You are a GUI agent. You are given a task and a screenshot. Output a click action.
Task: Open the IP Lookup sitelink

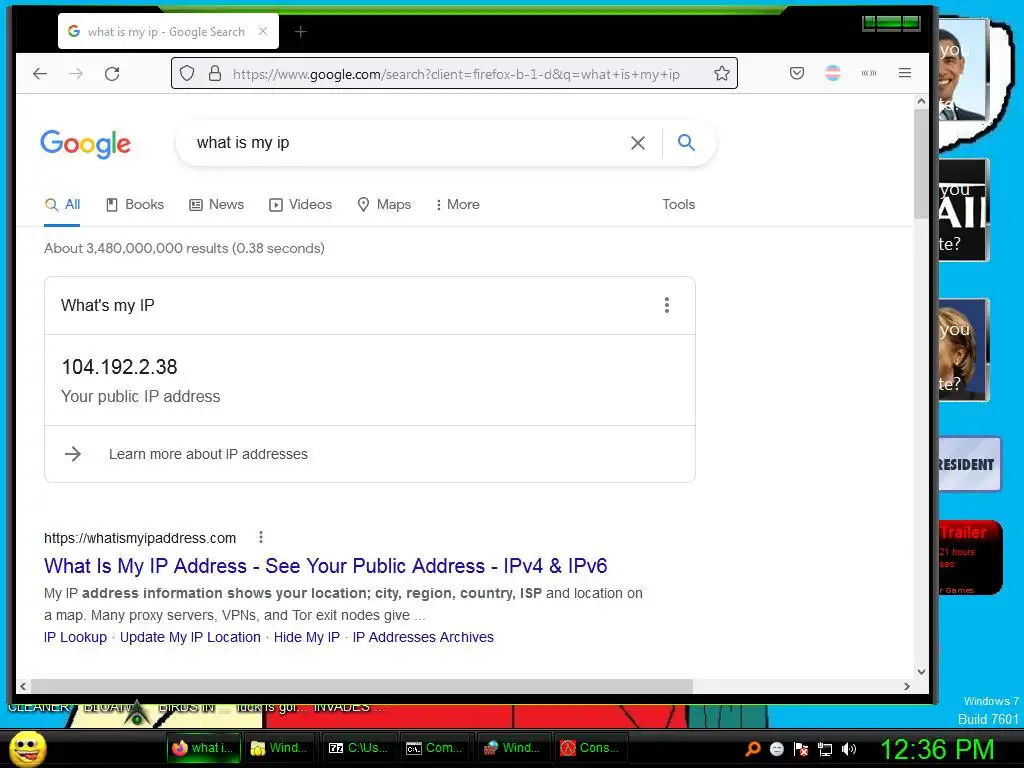[x=75, y=637]
